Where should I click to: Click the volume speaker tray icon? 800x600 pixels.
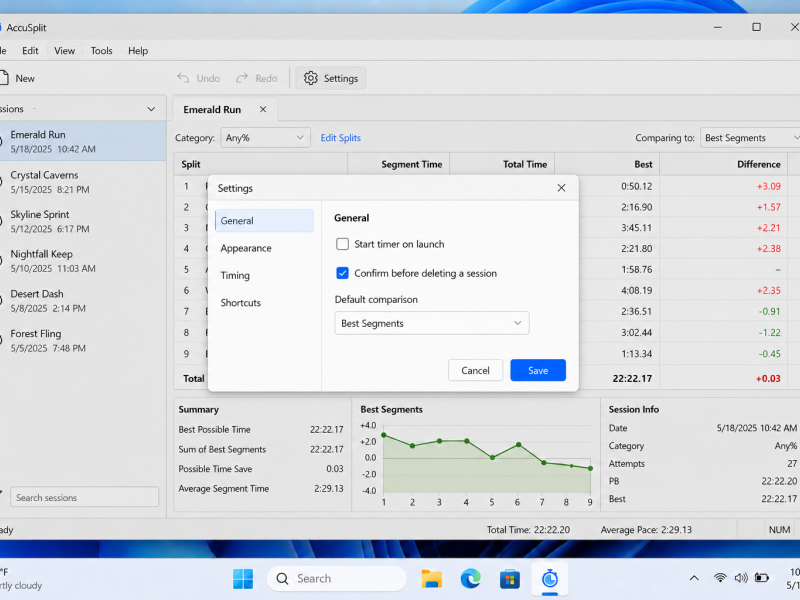pyautogui.click(x=741, y=578)
